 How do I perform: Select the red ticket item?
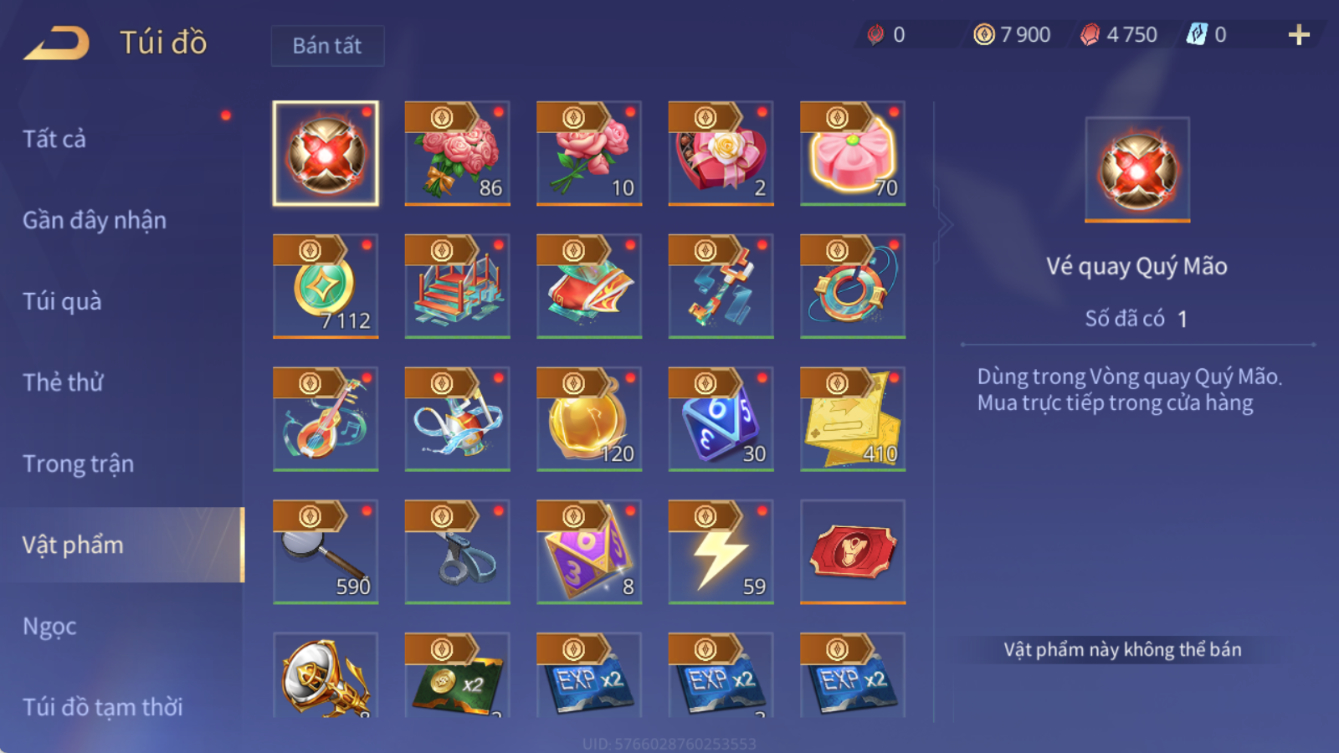click(853, 552)
